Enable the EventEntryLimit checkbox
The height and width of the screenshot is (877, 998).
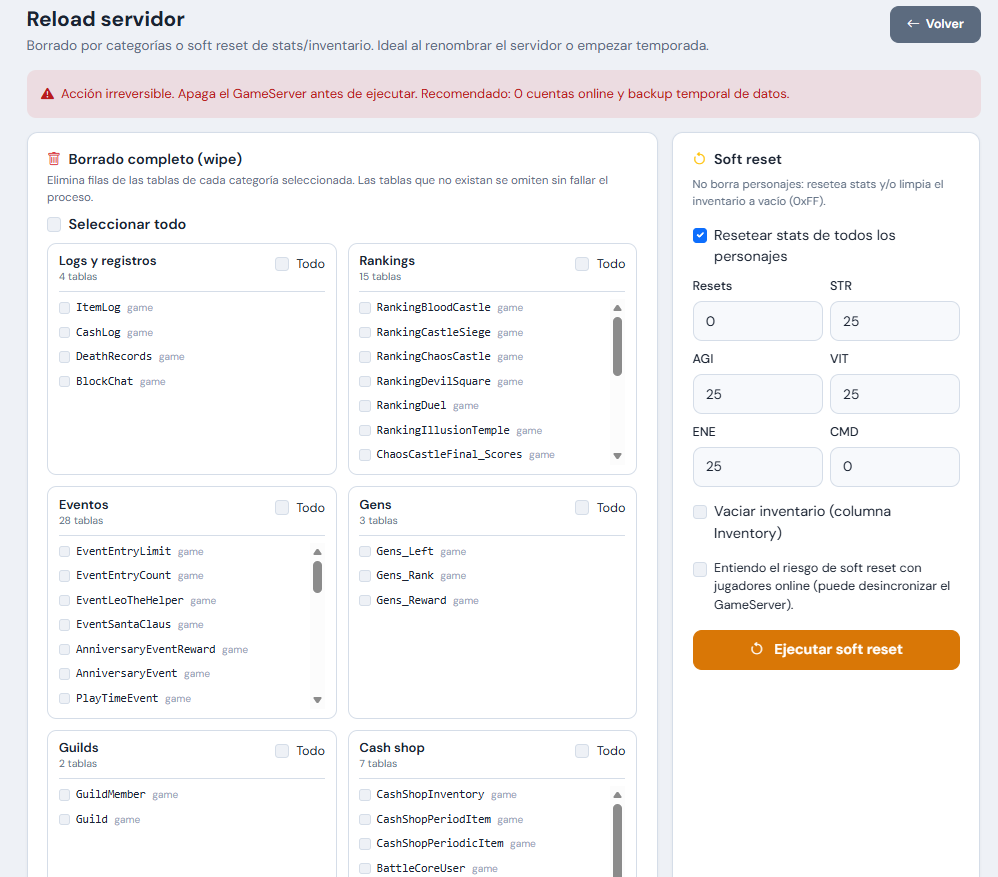pos(64,551)
